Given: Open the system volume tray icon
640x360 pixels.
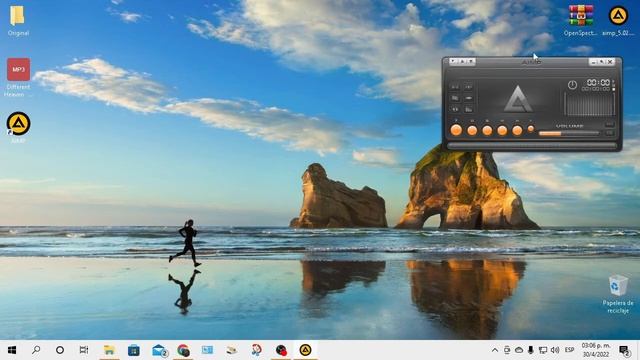Looking at the screenshot, I should click(555, 350).
